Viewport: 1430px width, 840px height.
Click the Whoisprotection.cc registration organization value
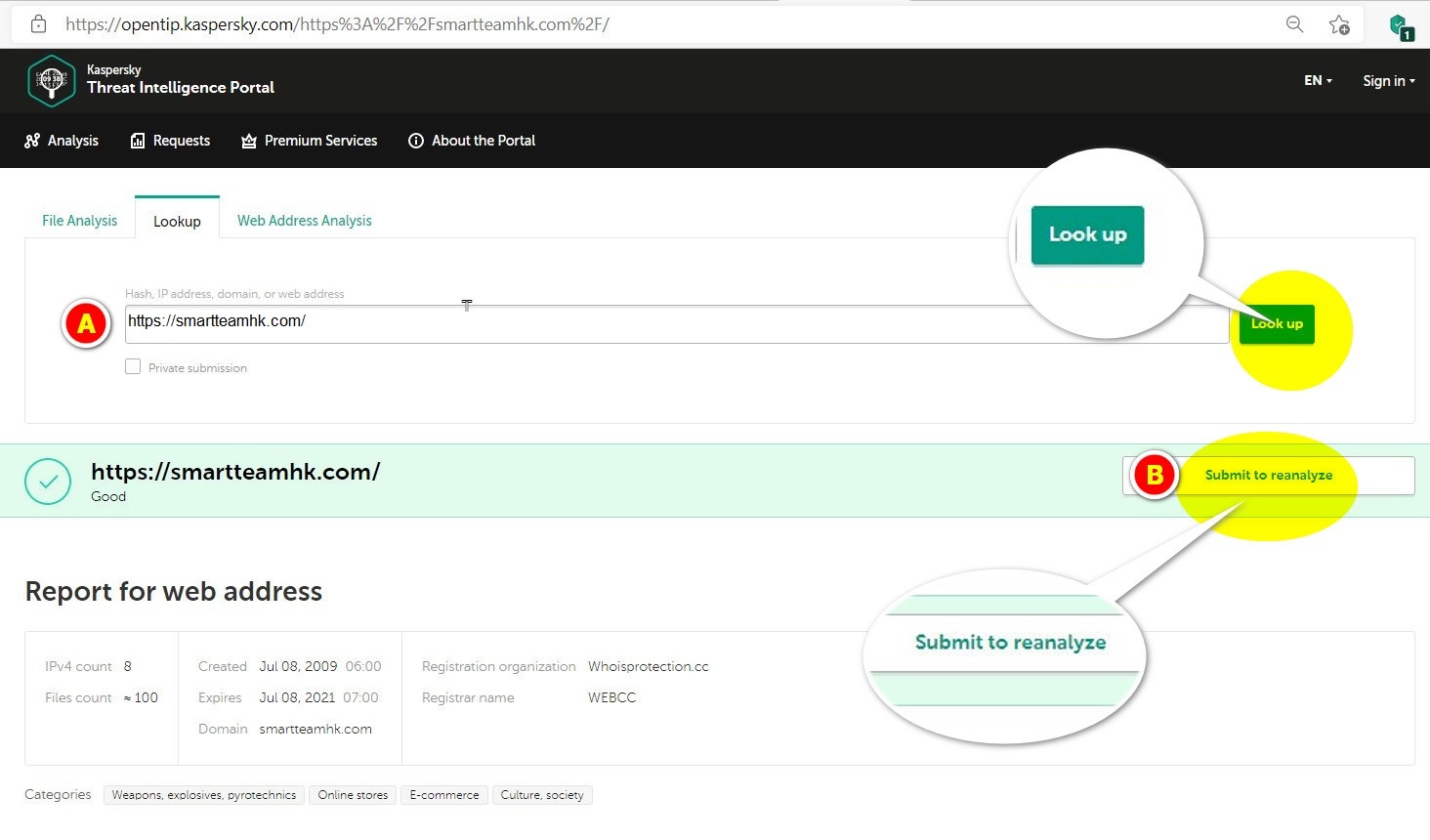(x=649, y=666)
